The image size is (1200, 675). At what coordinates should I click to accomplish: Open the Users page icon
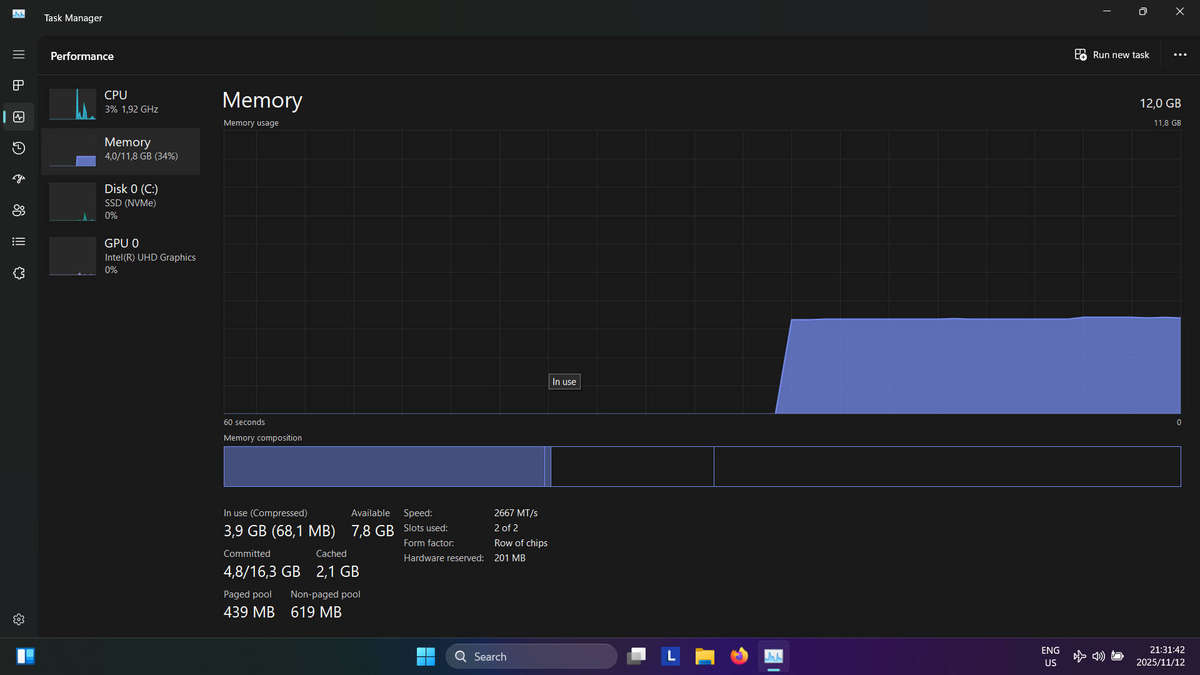[x=18, y=210]
